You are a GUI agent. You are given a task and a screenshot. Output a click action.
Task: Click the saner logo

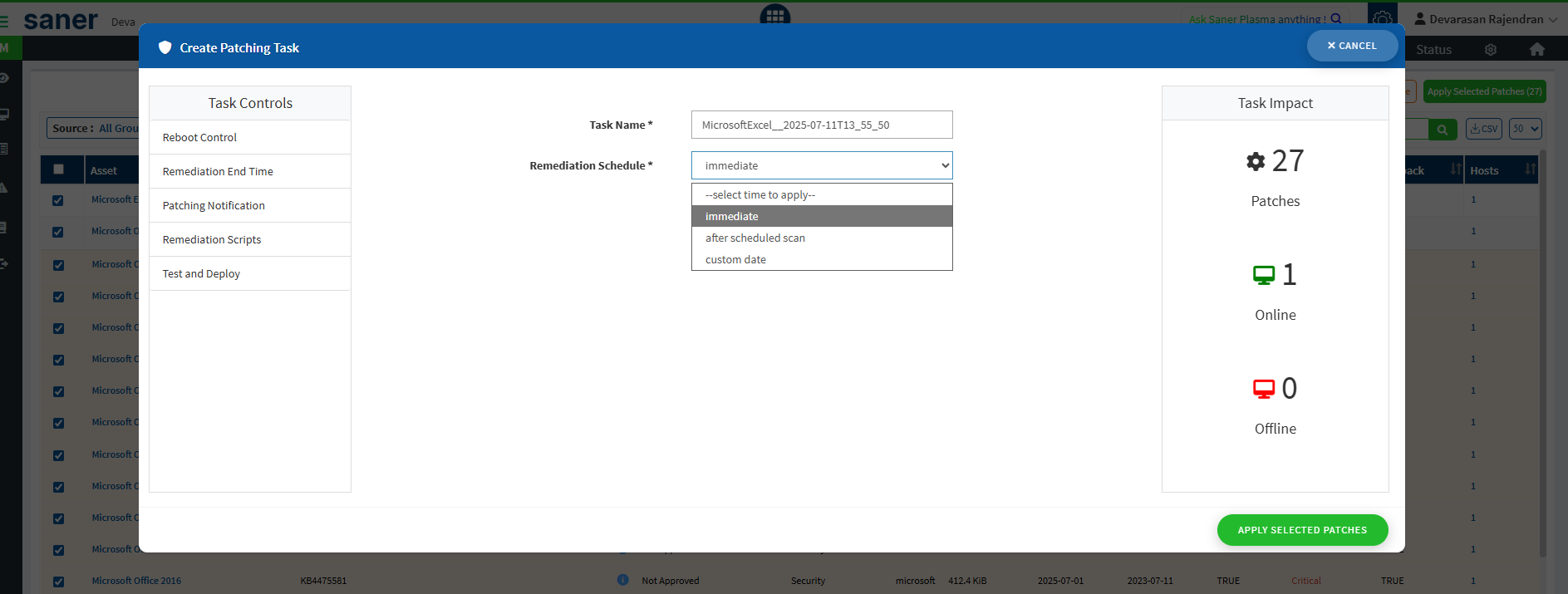[x=61, y=20]
